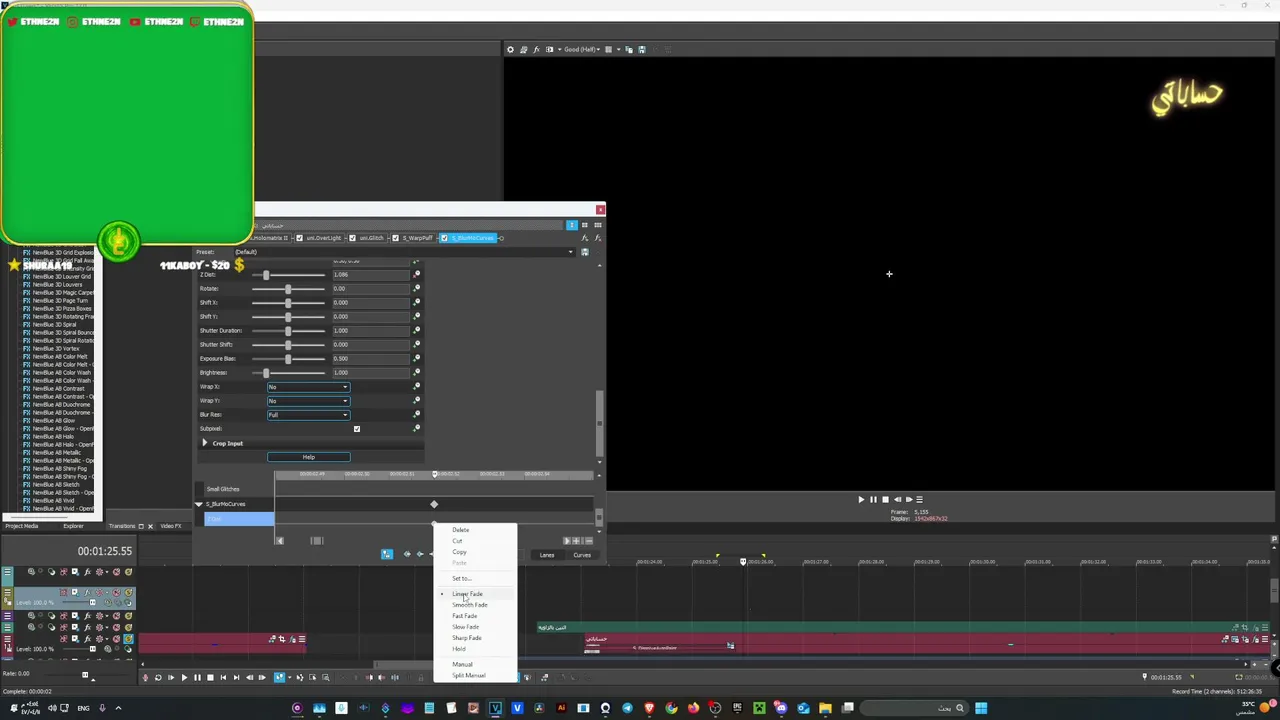Switch to the Transitions tab
The height and width of the screenshot is (720, 1280).
122,526
